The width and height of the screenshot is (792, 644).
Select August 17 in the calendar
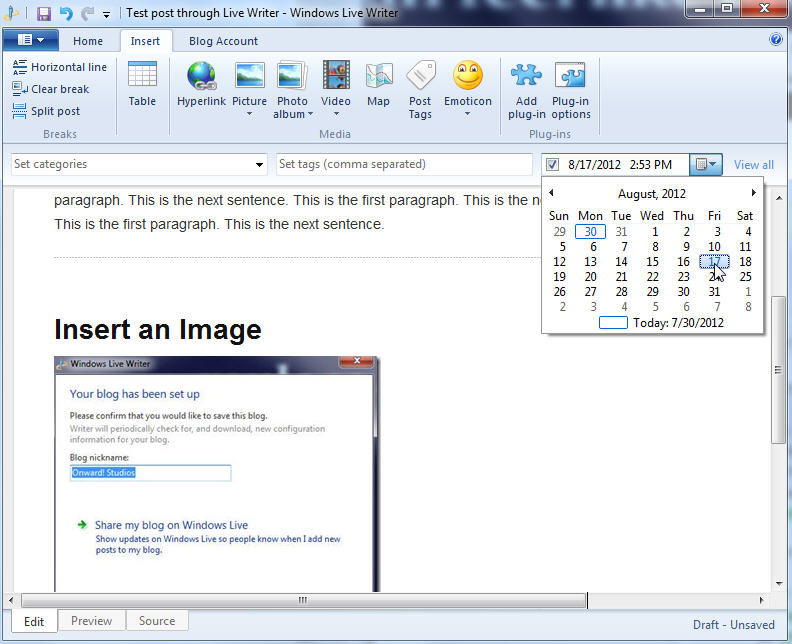714,262
